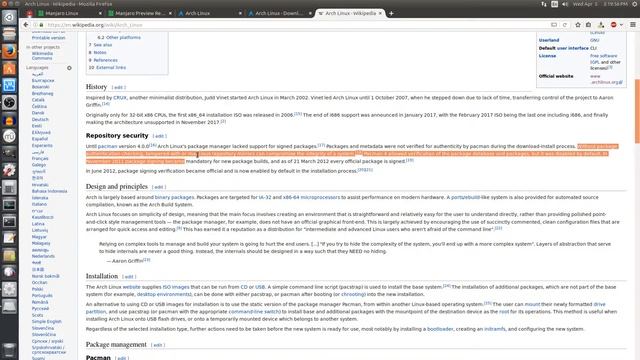Open the chrooting link
The height and width of the screenshot is (360, 640).
tap(353, 294)
